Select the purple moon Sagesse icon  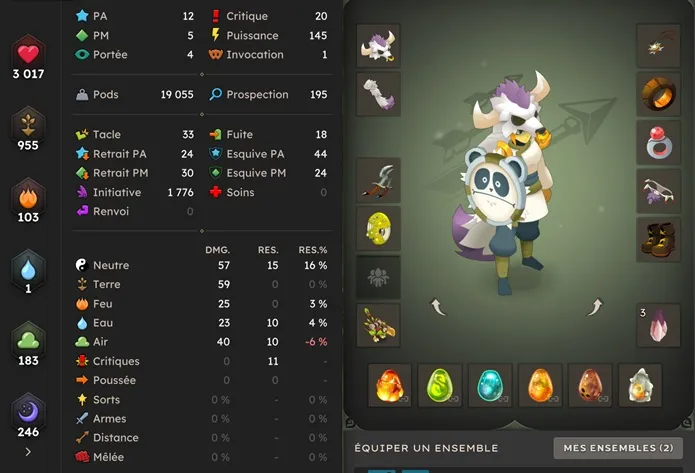[28, 412]
